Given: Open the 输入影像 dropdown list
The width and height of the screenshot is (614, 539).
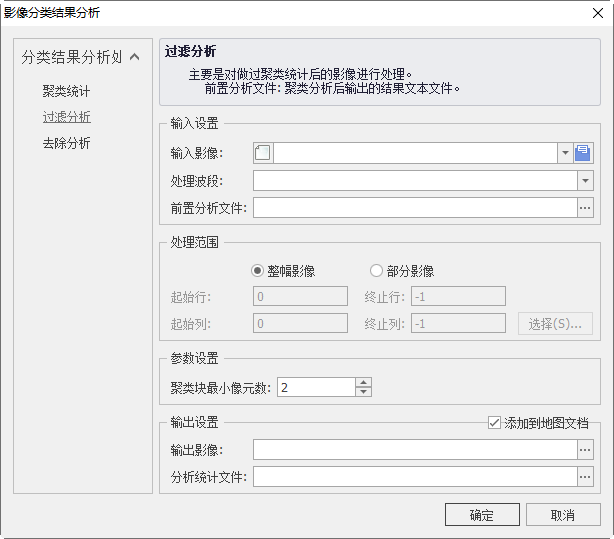Looking at the screenshot, I should coord(565,153).
